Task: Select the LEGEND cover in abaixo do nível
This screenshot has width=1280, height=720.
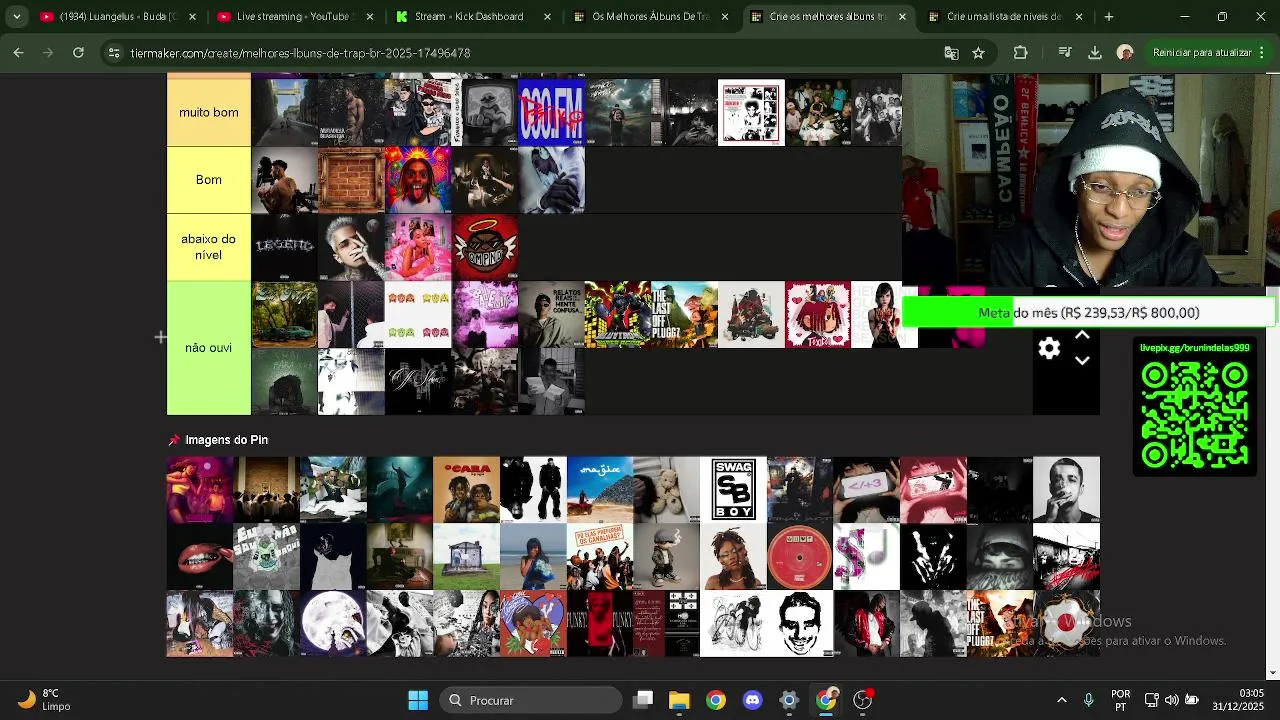Action: point(284,247)
